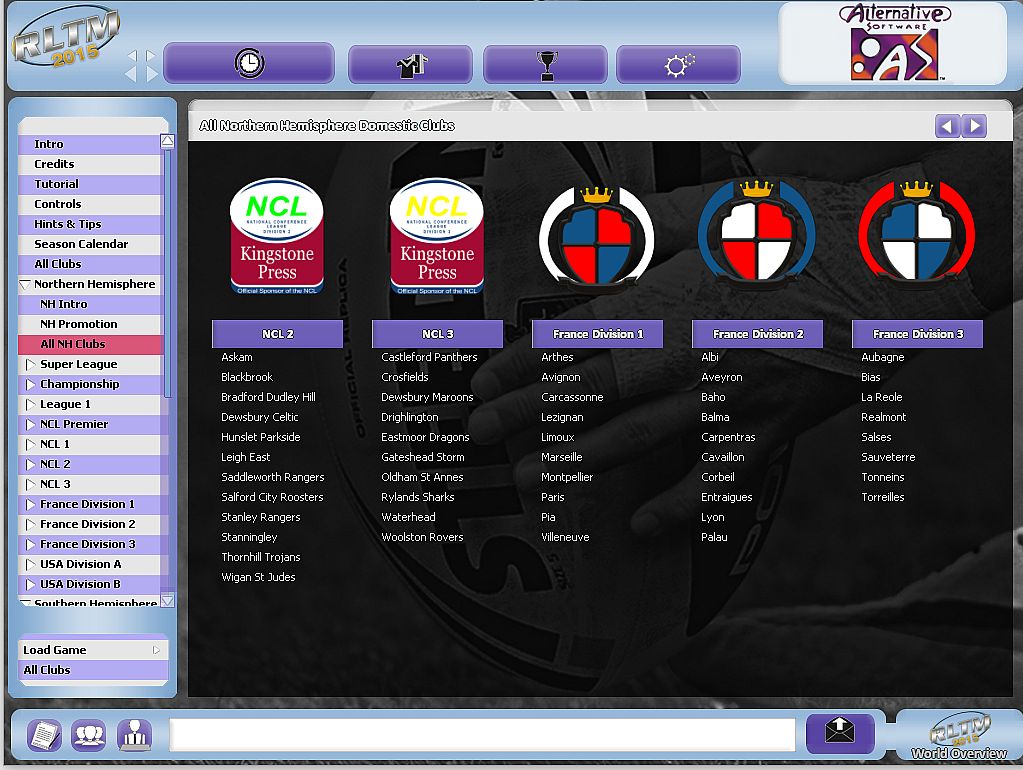The image size is (1023, 770).
Task: Select Salford City Roosters club
Action: [x=272, y=497]
